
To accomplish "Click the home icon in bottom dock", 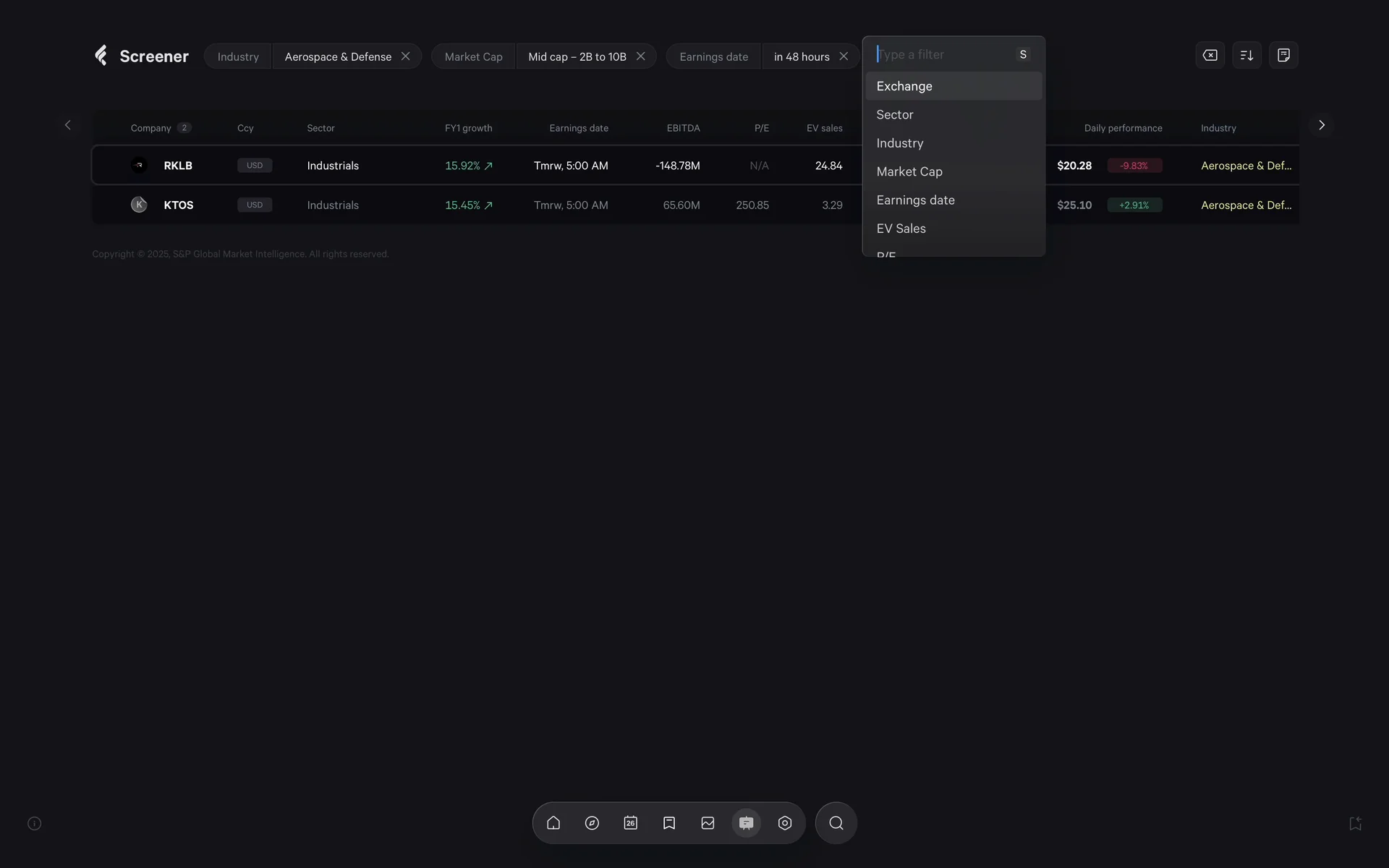I will pyautogui.click(x=553, y=823).
